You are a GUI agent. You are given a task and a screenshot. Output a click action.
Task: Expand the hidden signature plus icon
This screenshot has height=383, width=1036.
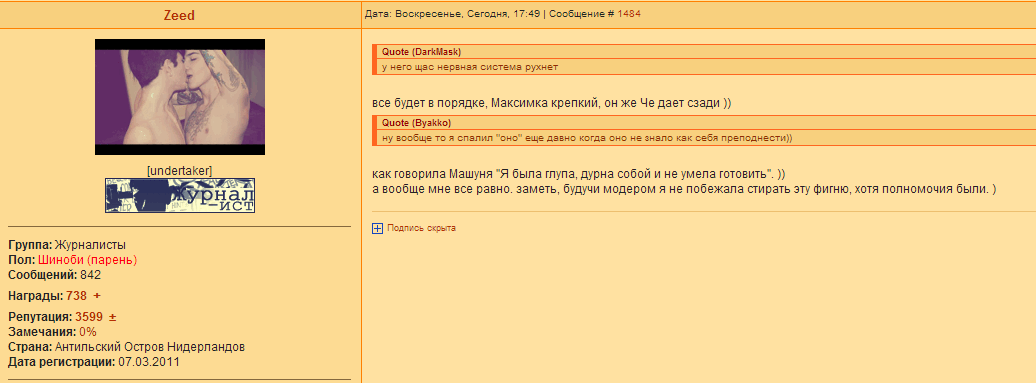click(377, 228)
